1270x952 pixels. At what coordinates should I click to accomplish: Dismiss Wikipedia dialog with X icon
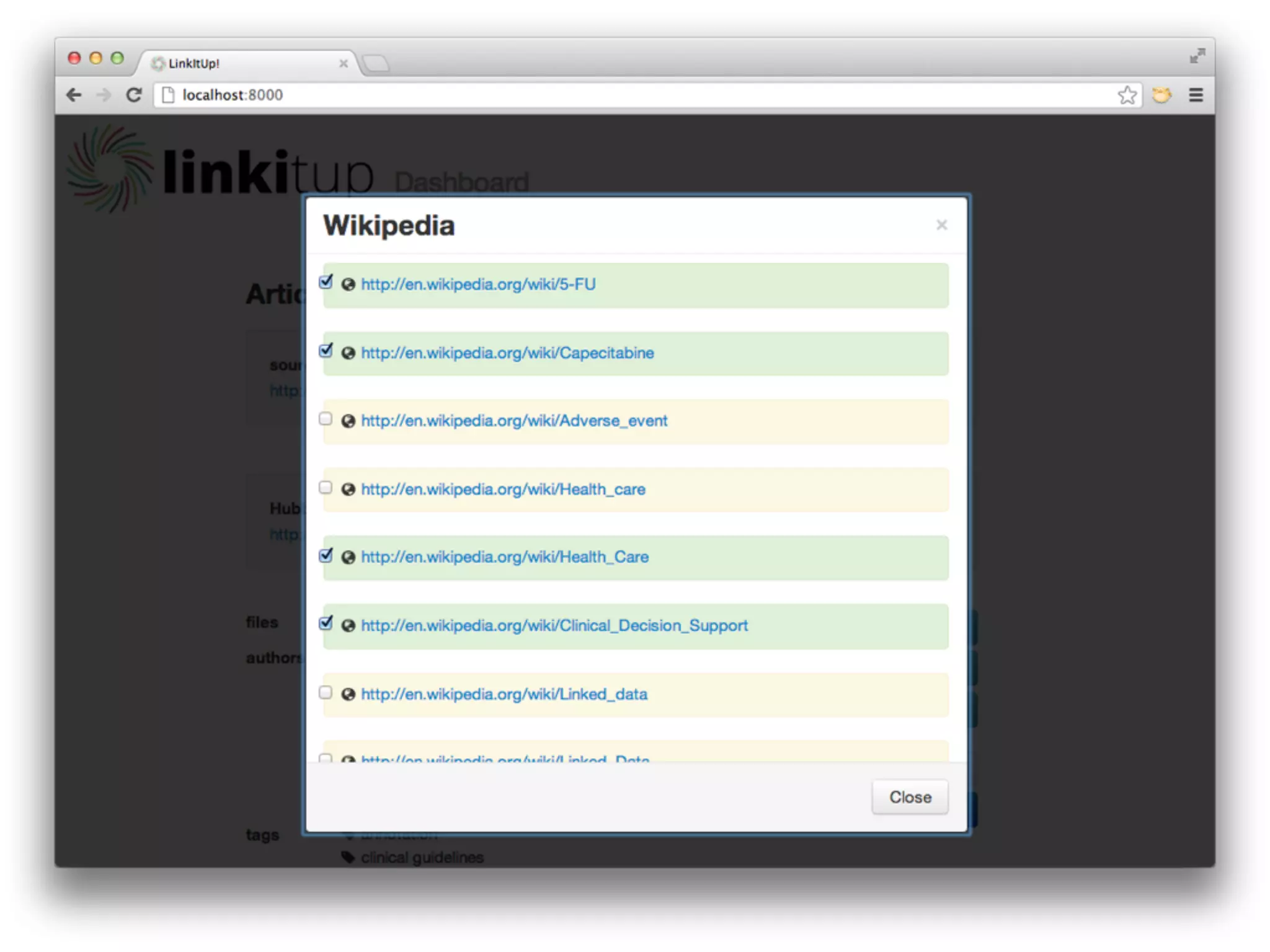point(941,225)
